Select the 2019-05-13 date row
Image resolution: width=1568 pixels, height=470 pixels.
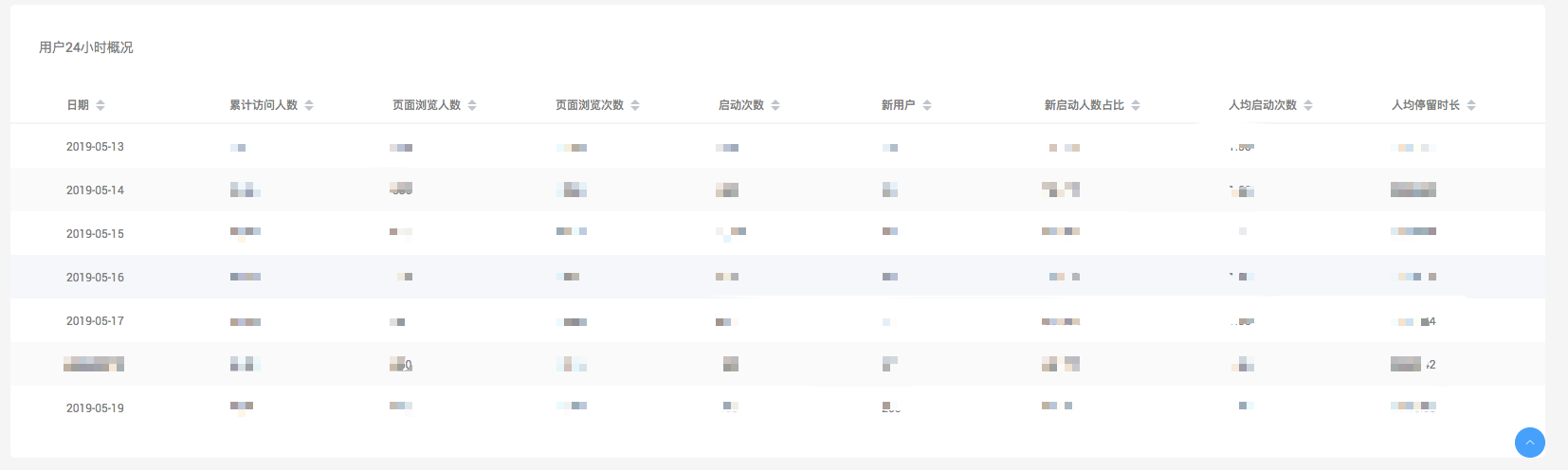(x=95, y=147)
